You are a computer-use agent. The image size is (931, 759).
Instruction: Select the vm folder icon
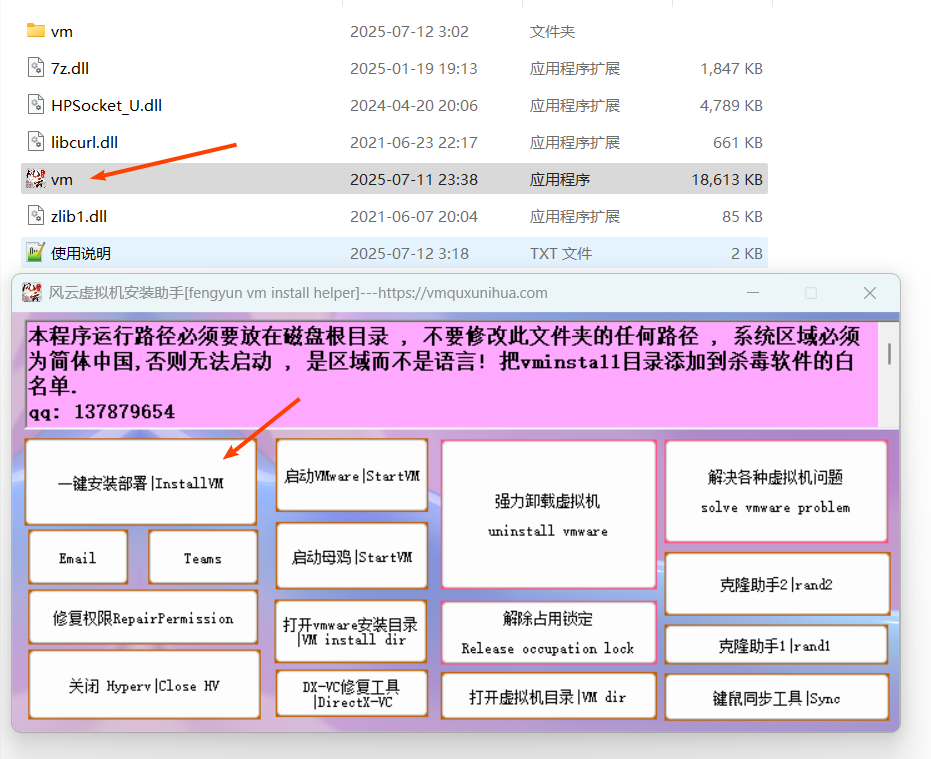click(x=35, y=31)
